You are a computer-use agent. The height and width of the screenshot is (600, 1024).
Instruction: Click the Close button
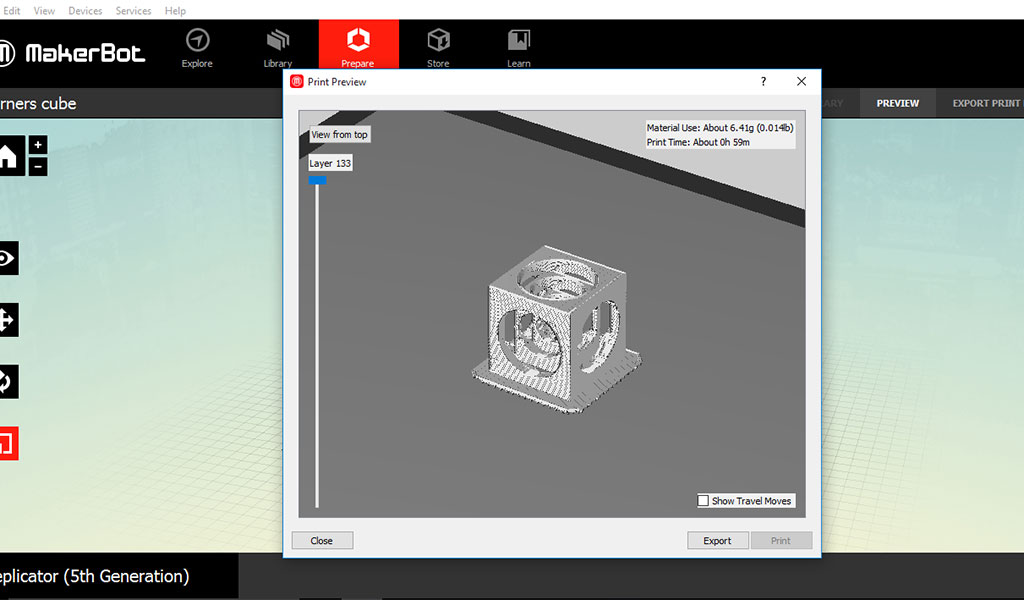pos(322,541)
